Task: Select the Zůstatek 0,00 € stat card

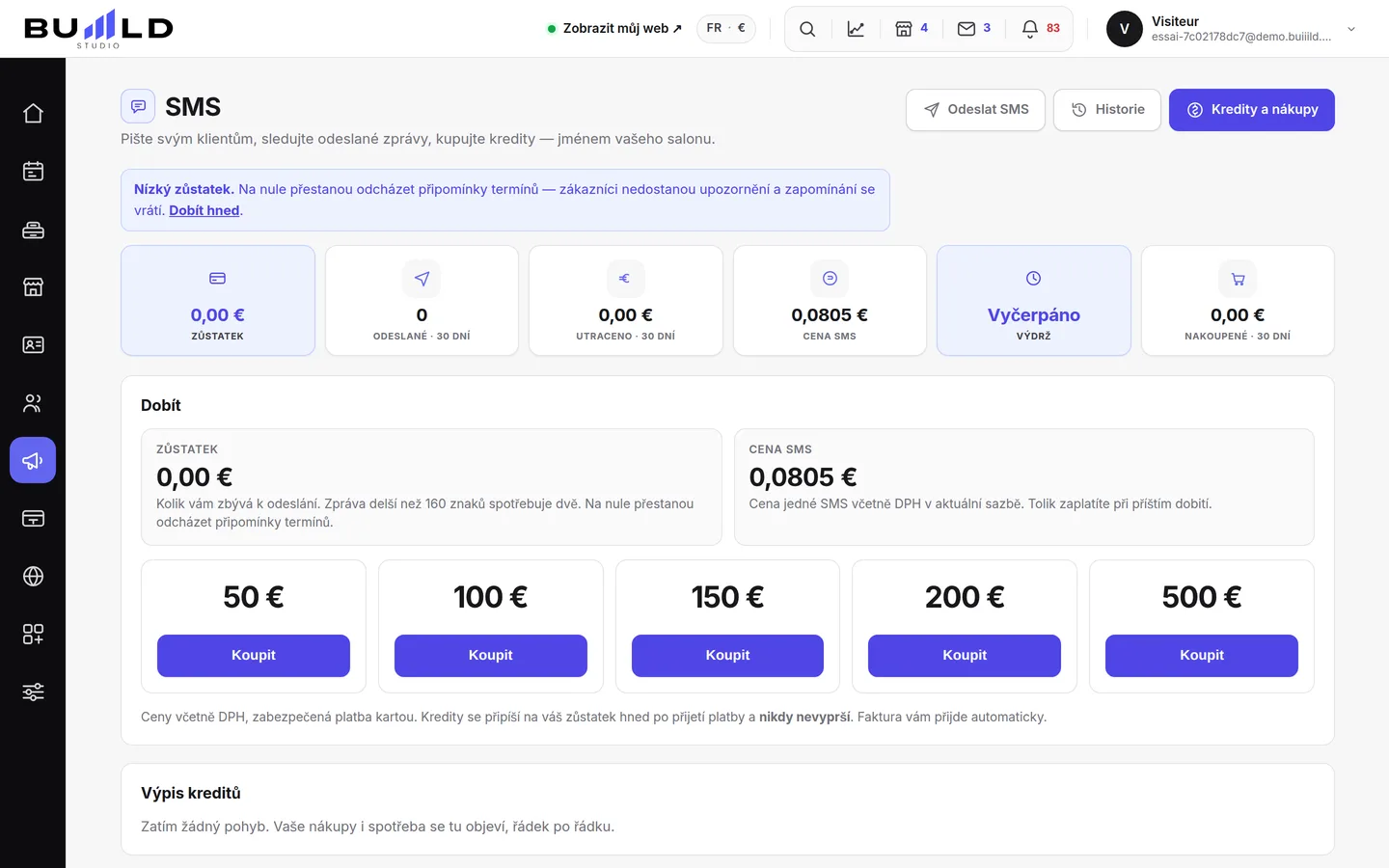Action: pos(218,300)
